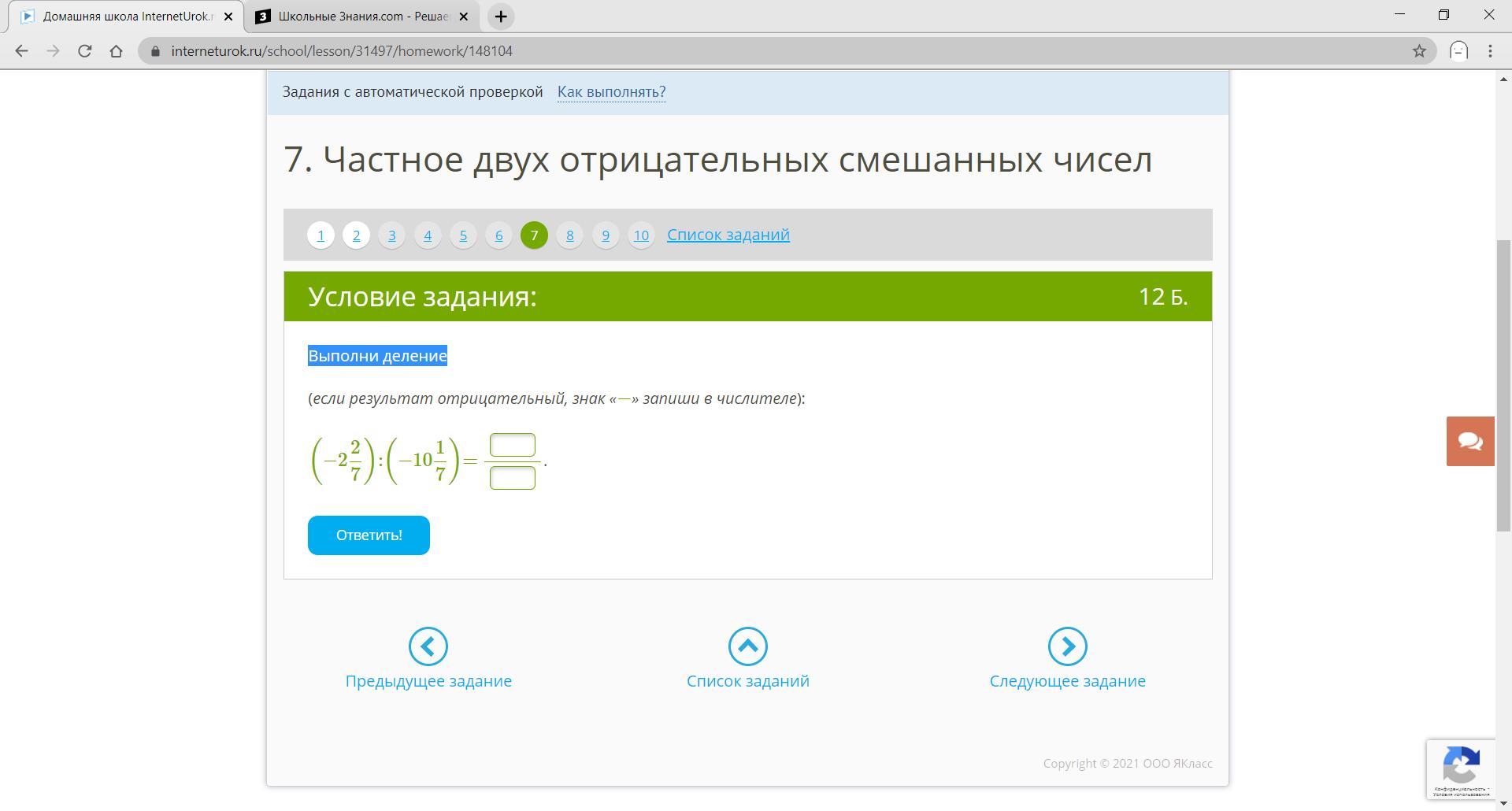Open the browser profile icon
The image size is (1512, 811).
tap(1459, 51)
